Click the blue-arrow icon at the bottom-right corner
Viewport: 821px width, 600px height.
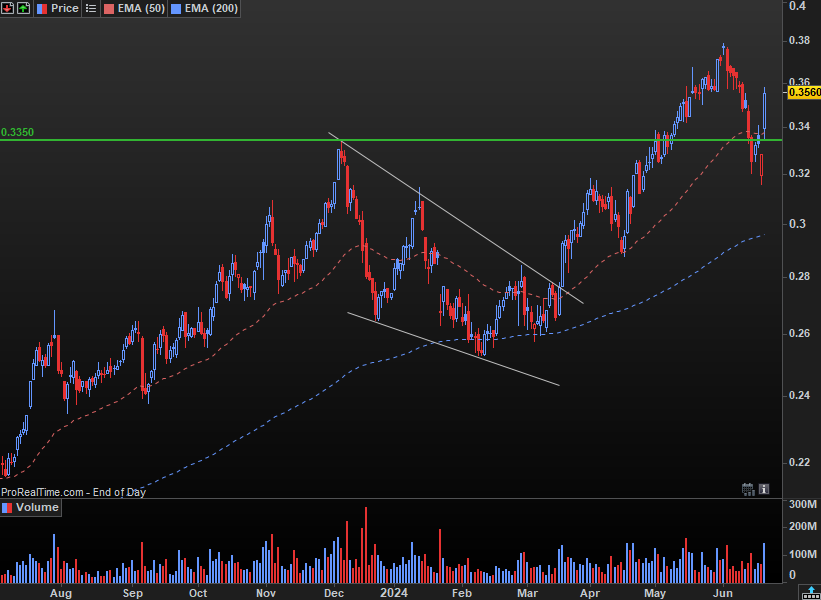pos(811,592)
